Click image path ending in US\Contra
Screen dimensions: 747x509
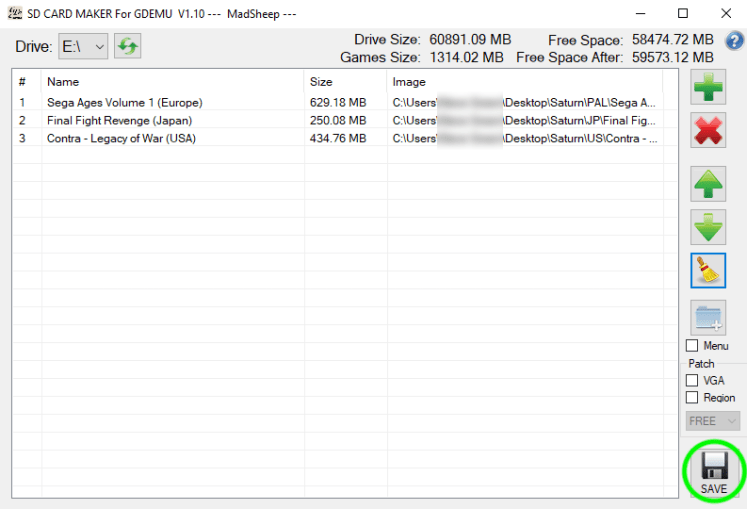coord(525,139)
